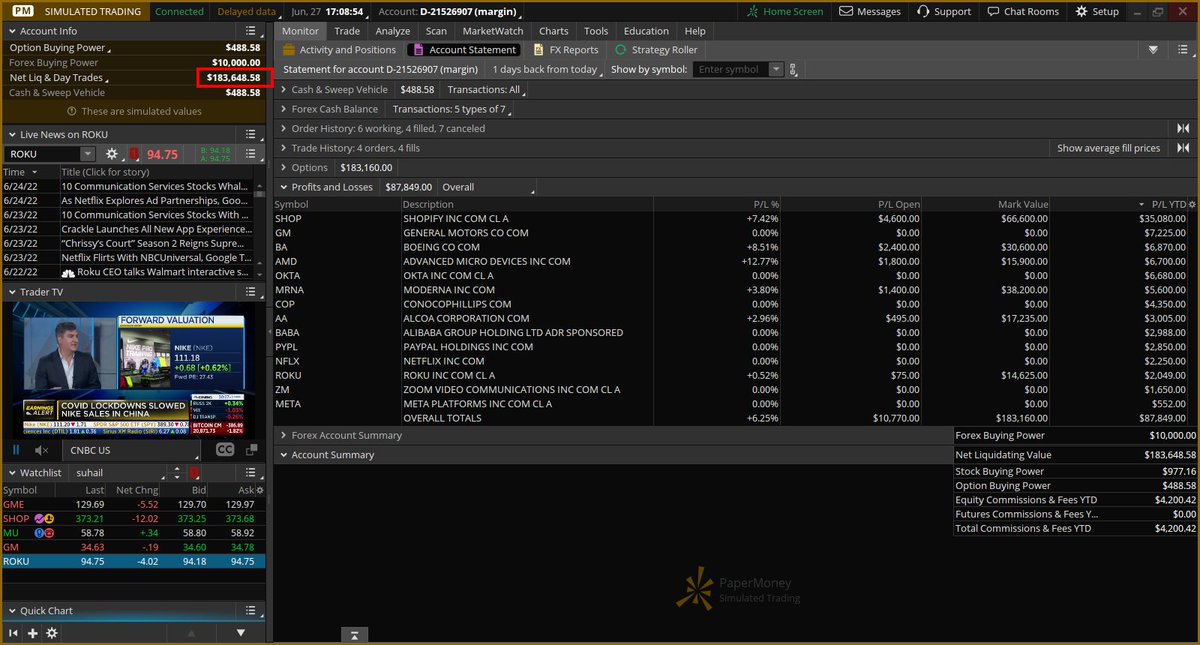Collapse the Quick Chart gadget
Viewport: 1200px width, 645px height.
click(12, 611)
